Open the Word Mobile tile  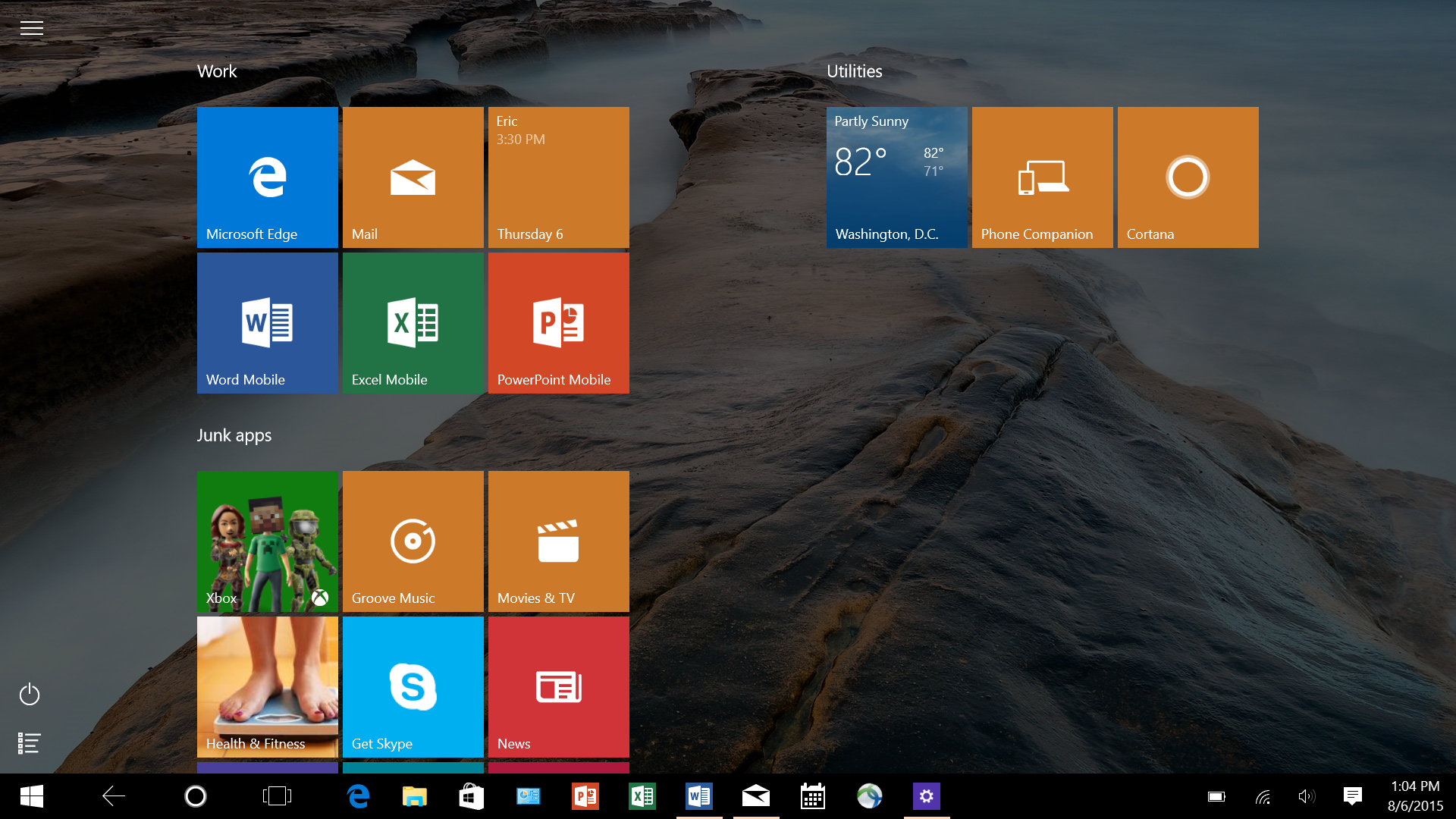[268, 323]
